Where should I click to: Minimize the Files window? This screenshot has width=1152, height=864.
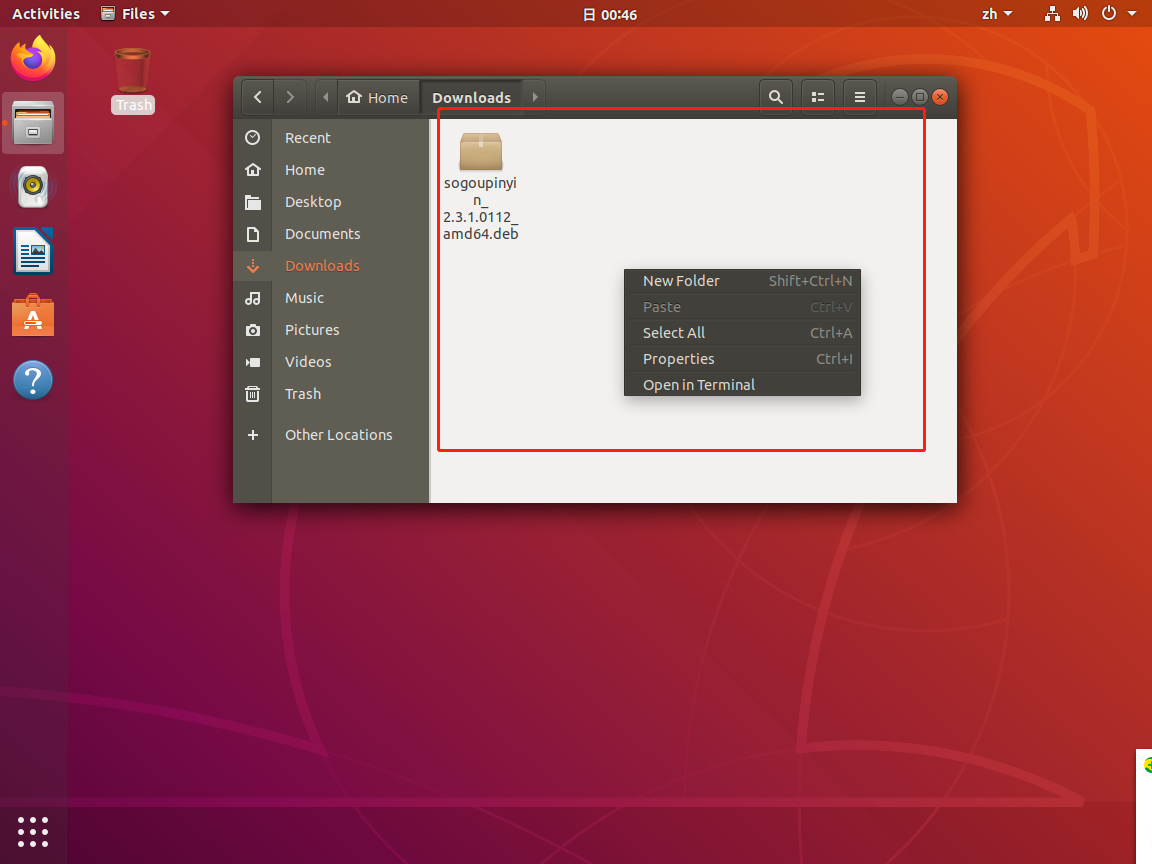click(899, 97)
